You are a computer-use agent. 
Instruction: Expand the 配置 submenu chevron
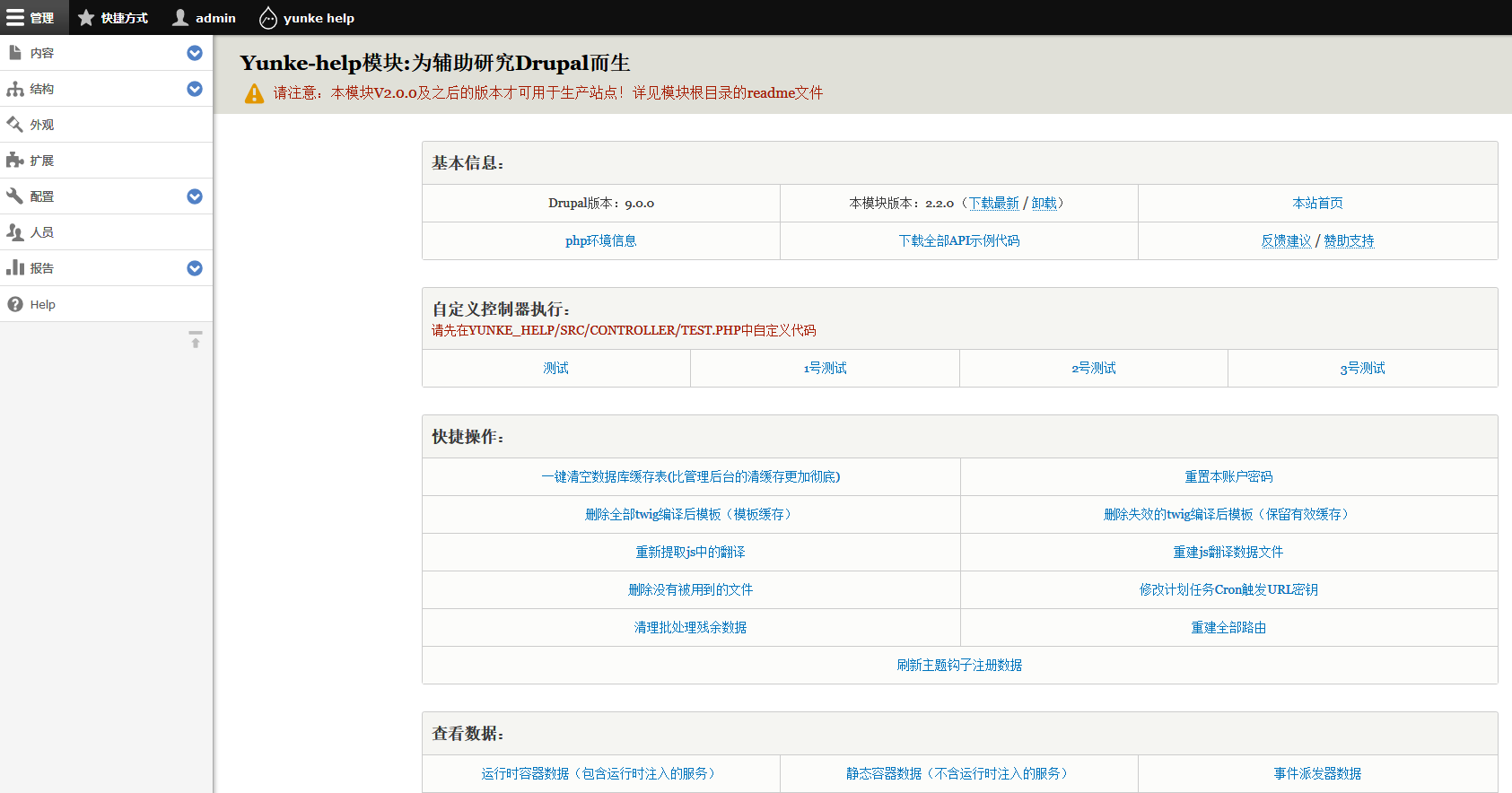click(x=195, y=196)
